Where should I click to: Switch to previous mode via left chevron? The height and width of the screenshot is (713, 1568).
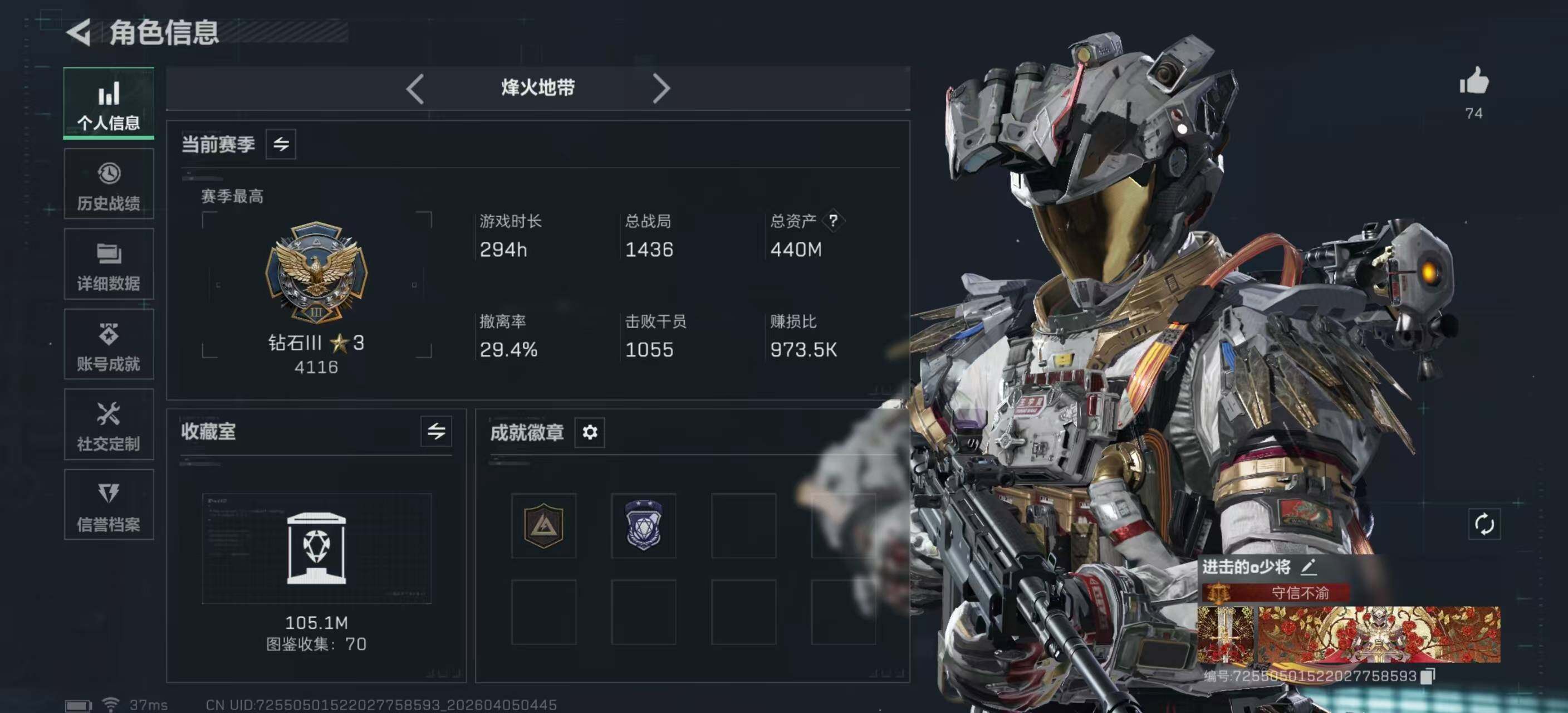click(x=415, y=89)
